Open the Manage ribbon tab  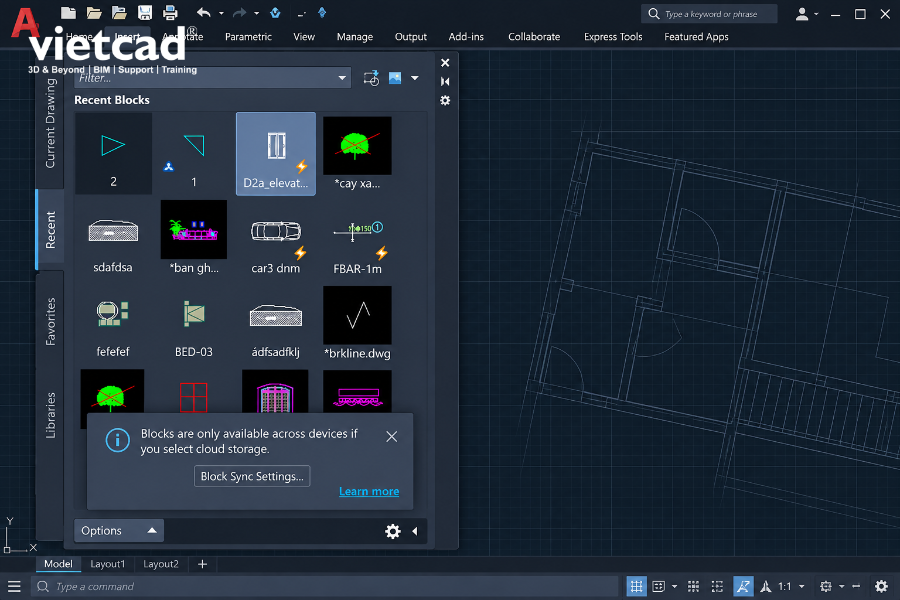355,37
